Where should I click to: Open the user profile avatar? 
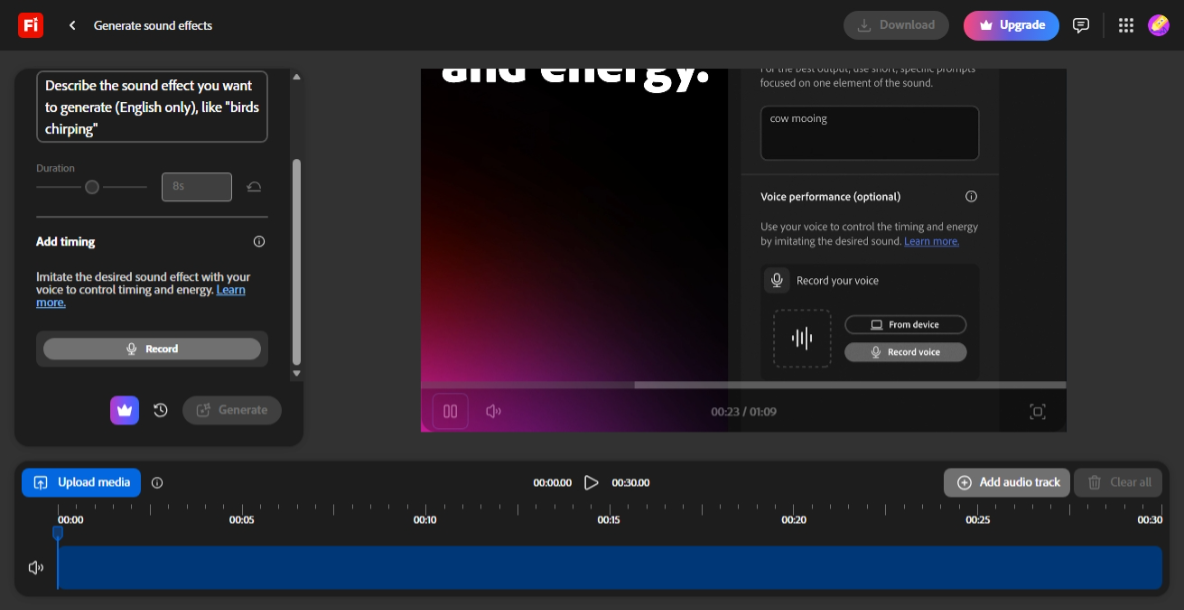(x=1158, y=26)
